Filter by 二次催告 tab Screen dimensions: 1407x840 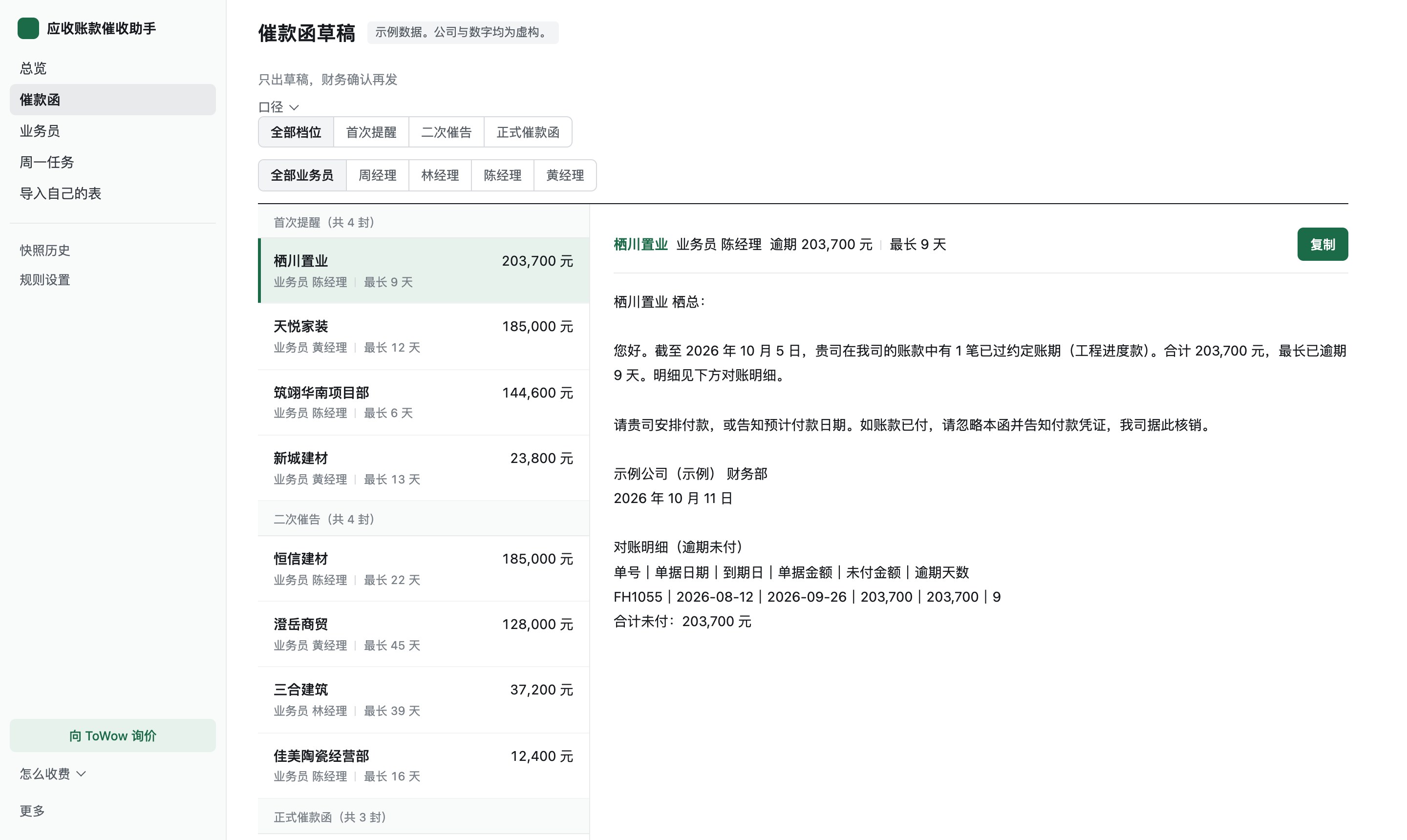[446, 132]
